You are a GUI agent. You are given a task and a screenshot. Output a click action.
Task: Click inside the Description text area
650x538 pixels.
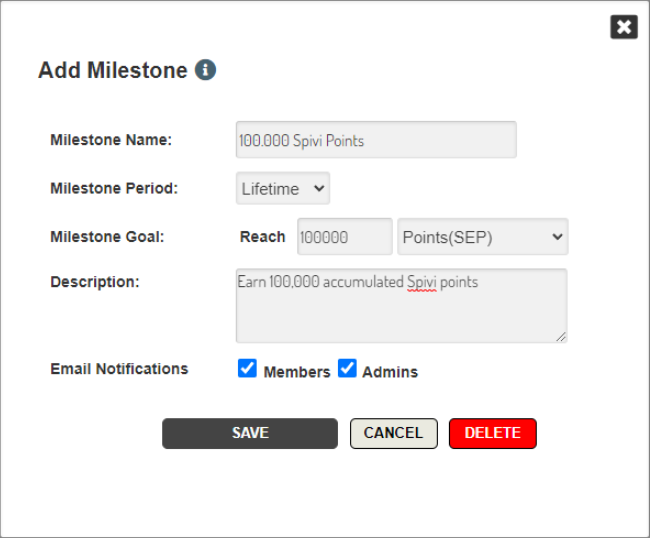[x=401, y=306]
